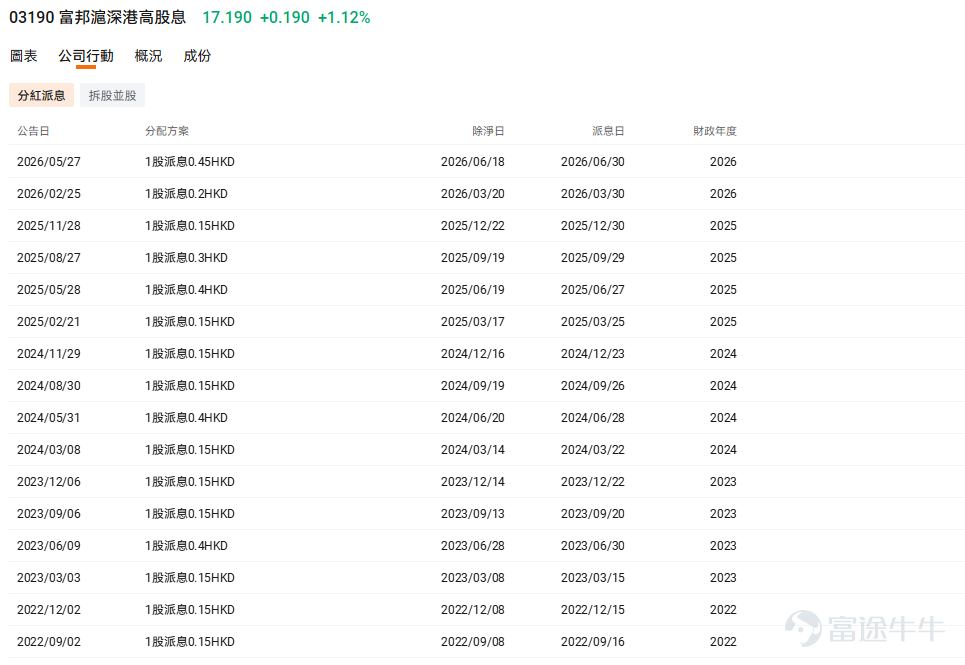Image resolution: width=965 pixels, height=665 pixels.
Task: Click payment date 2022/09/16
Action: point(593,642)
